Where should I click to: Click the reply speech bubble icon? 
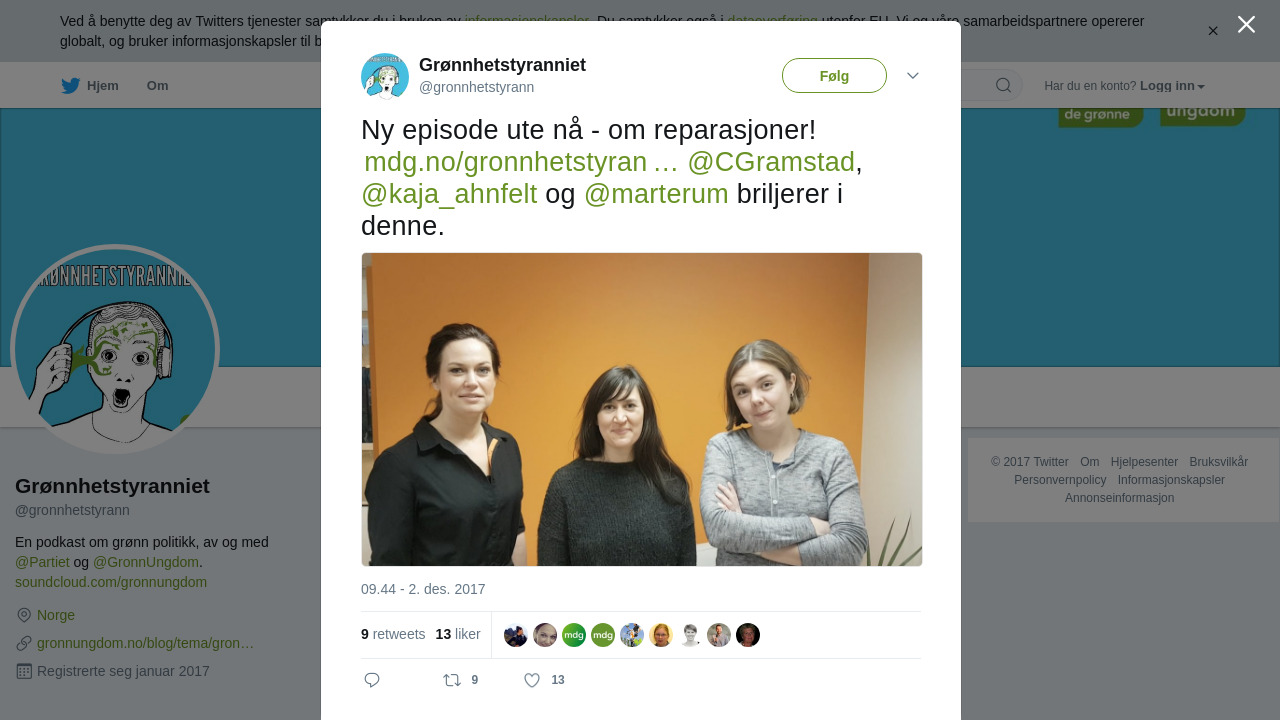click(372, 680)
